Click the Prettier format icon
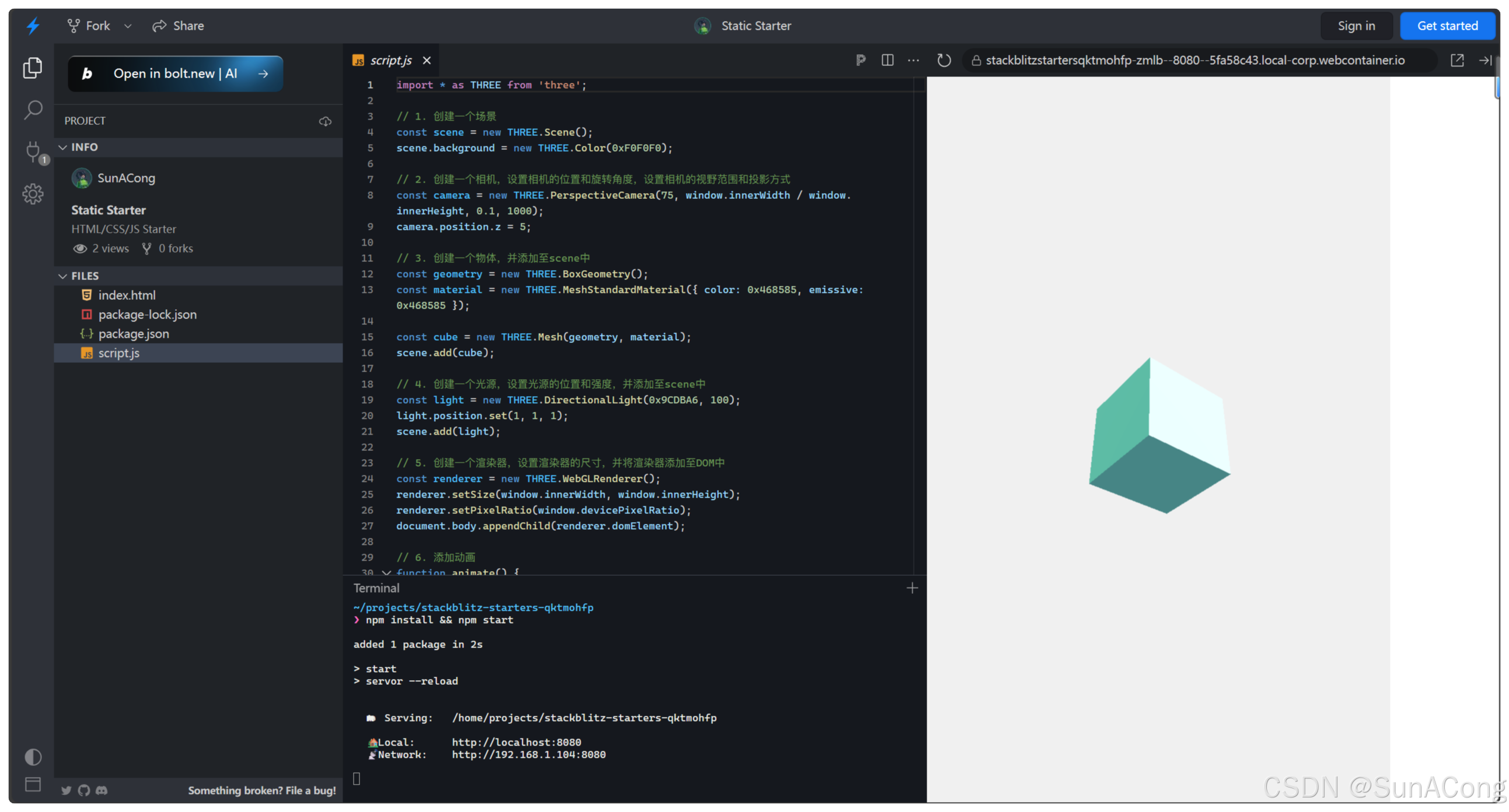Viewport: 1509px width, 812px height. pos(861,60)
